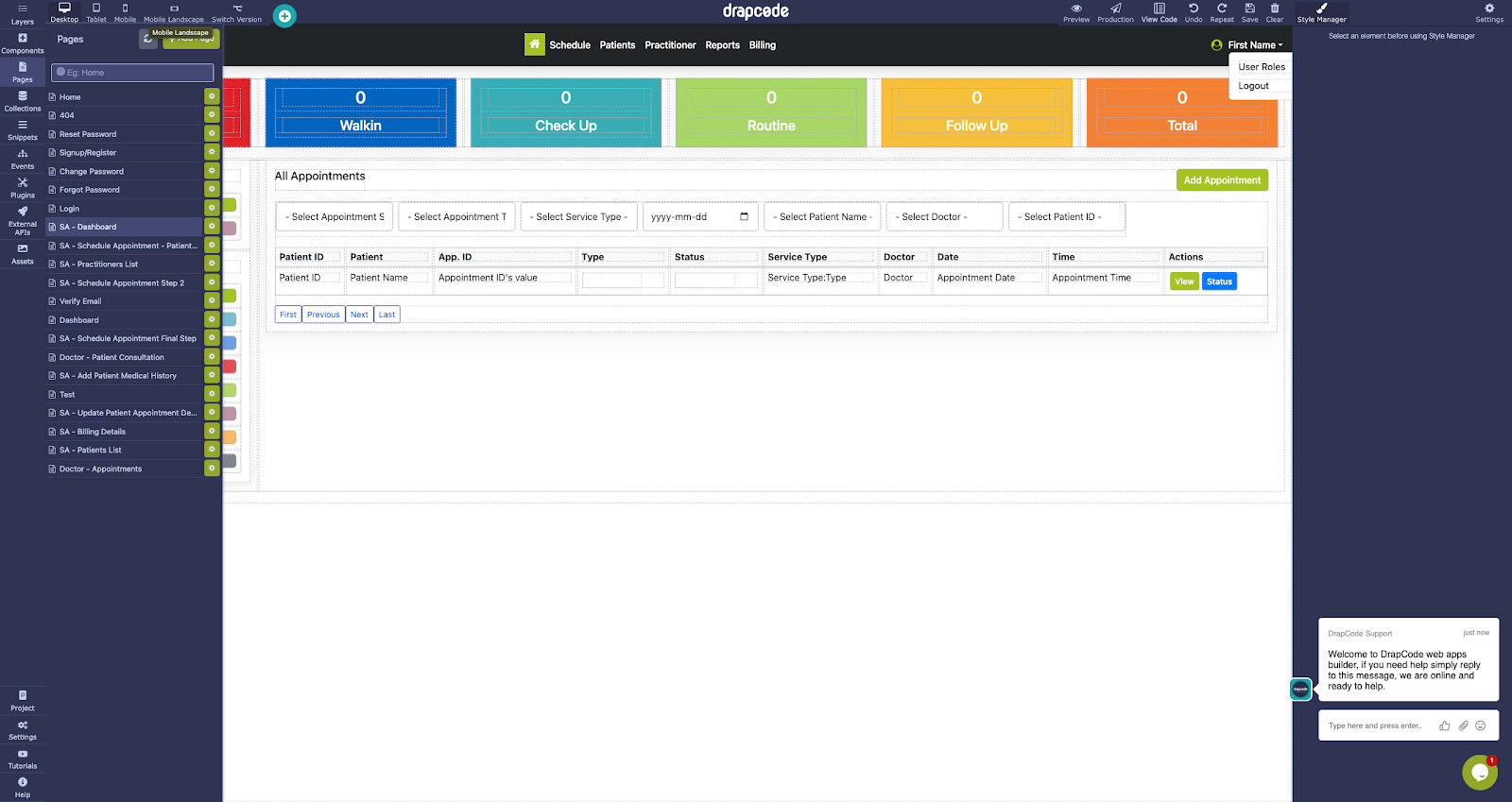The width and height of the screenshot is (1512, 802).
Task: Publish to Production
Action: point(1115,12)
